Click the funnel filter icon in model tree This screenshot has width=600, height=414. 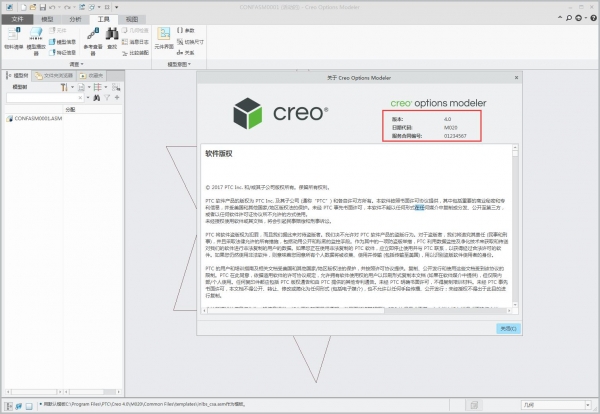107,98
